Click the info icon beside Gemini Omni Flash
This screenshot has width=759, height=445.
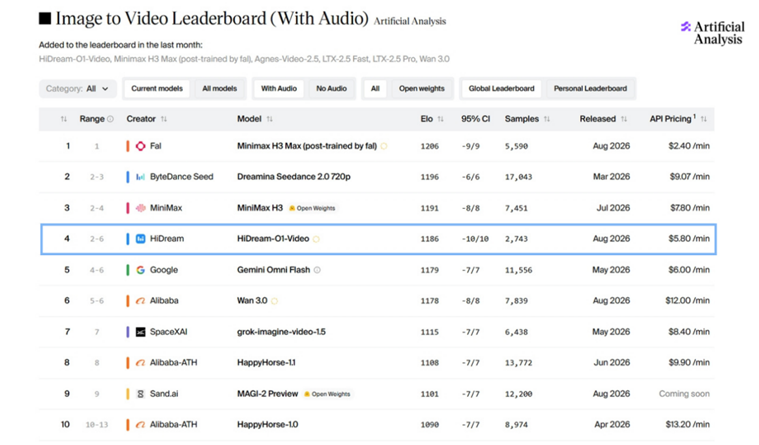317,270
